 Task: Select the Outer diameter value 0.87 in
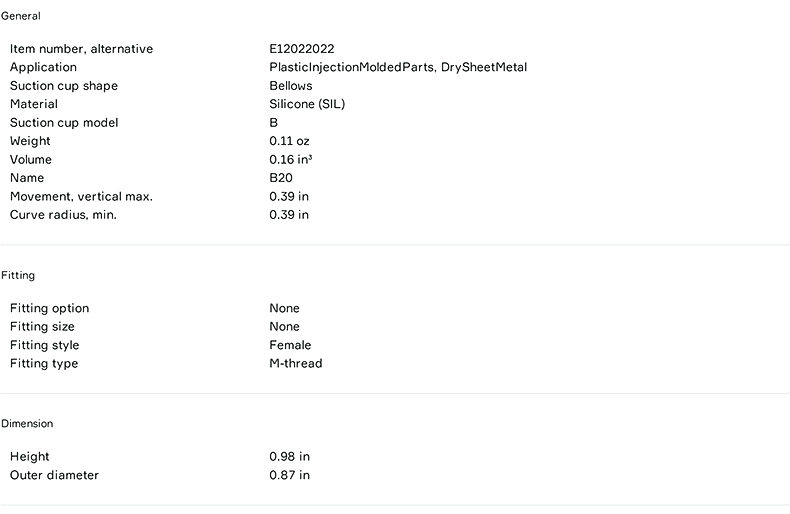pyautogui.click(x=289, y=475)
